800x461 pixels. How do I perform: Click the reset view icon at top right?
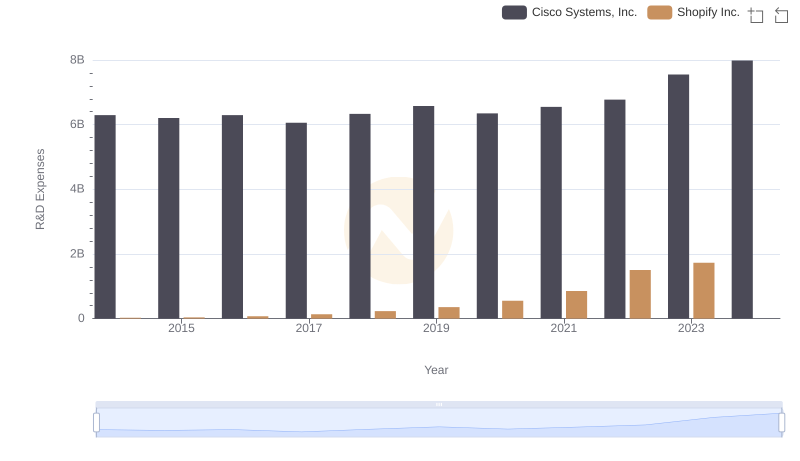[x=782, y=15]
